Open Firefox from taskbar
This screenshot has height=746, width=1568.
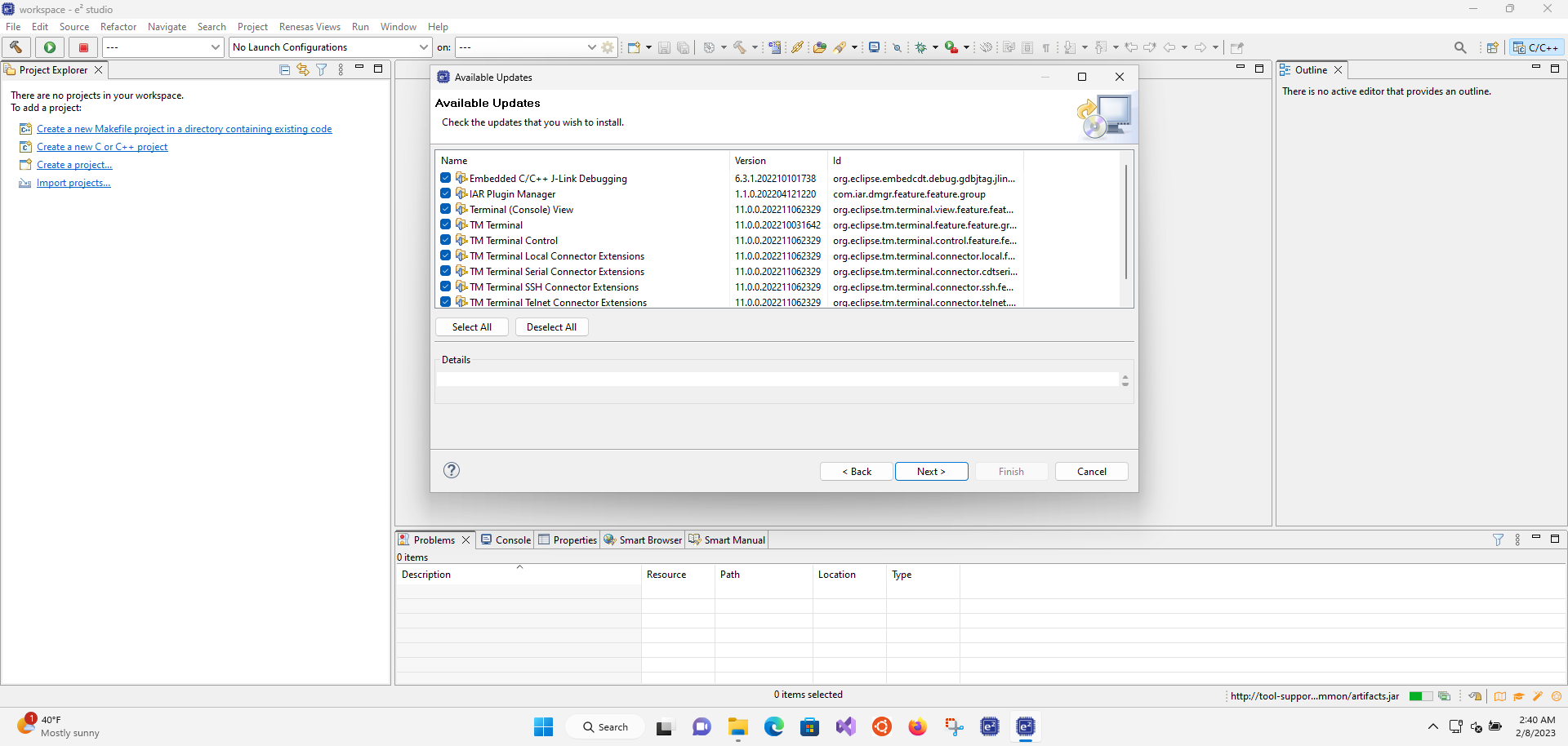pyautogui.click(x=918, y=726)
